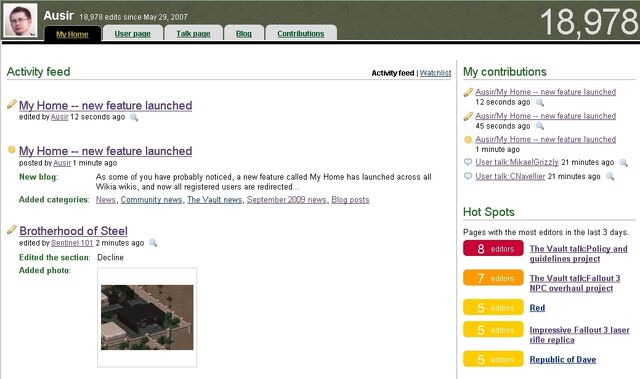Click magnifier icon next to Sentinel 101 edit
The width and height of the screenshot is (640, 379).
(153, 243)
